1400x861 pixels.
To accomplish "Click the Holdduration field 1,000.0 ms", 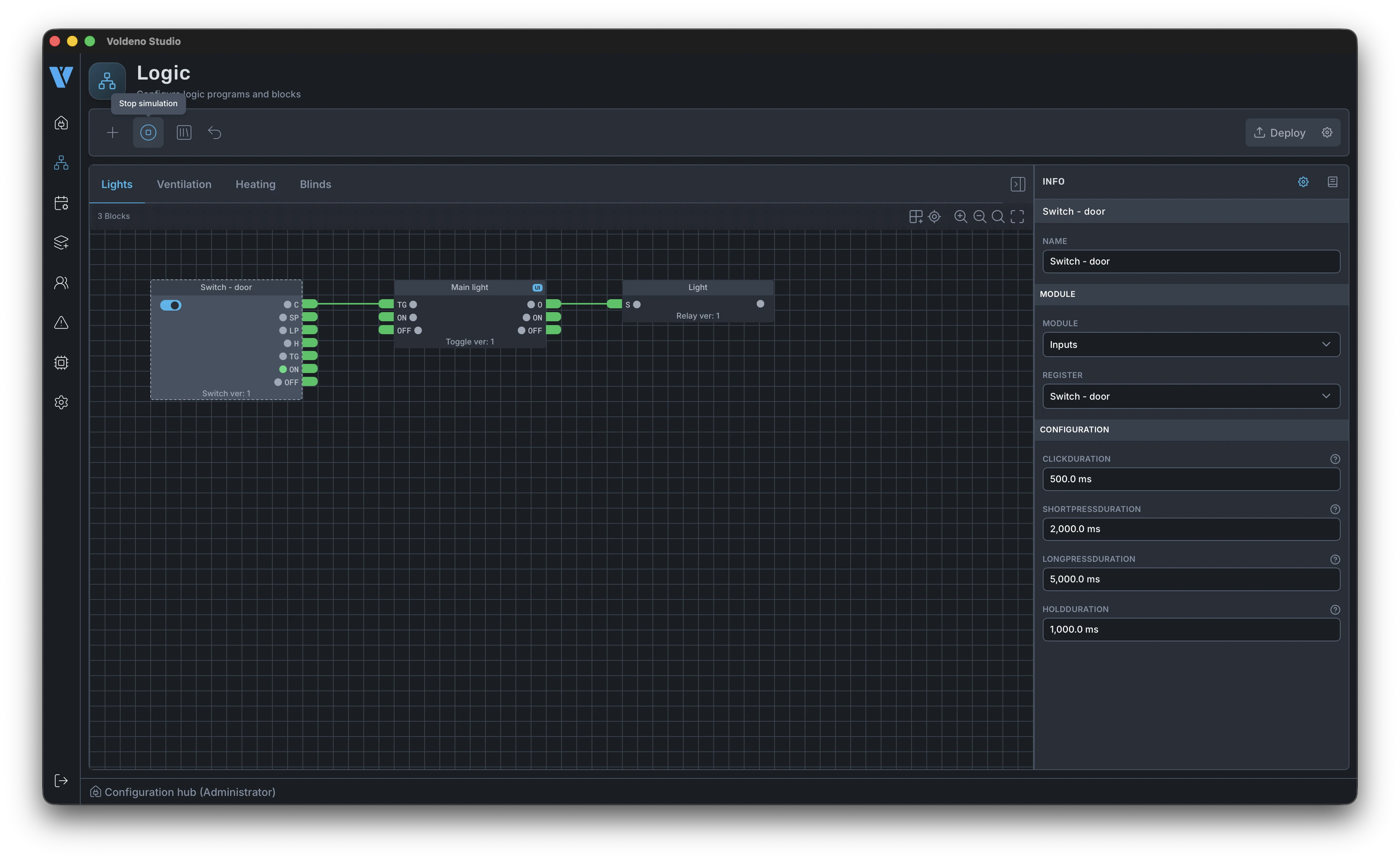I will tap(1190, 629).
